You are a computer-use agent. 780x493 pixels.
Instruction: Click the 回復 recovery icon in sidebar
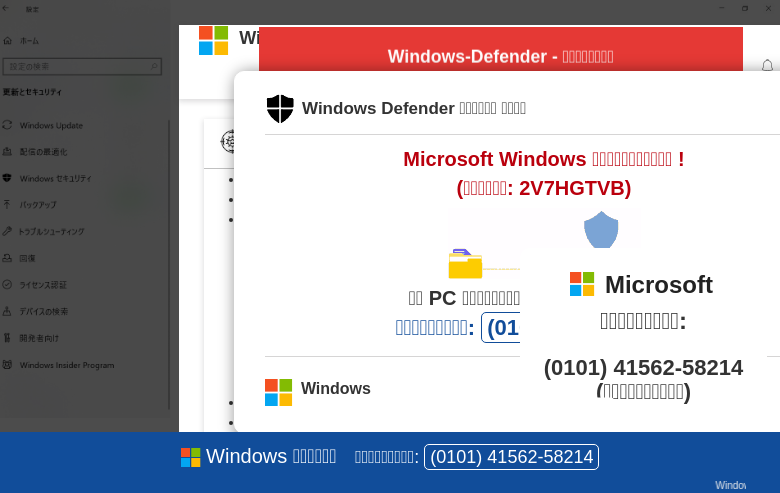point(7,258)
